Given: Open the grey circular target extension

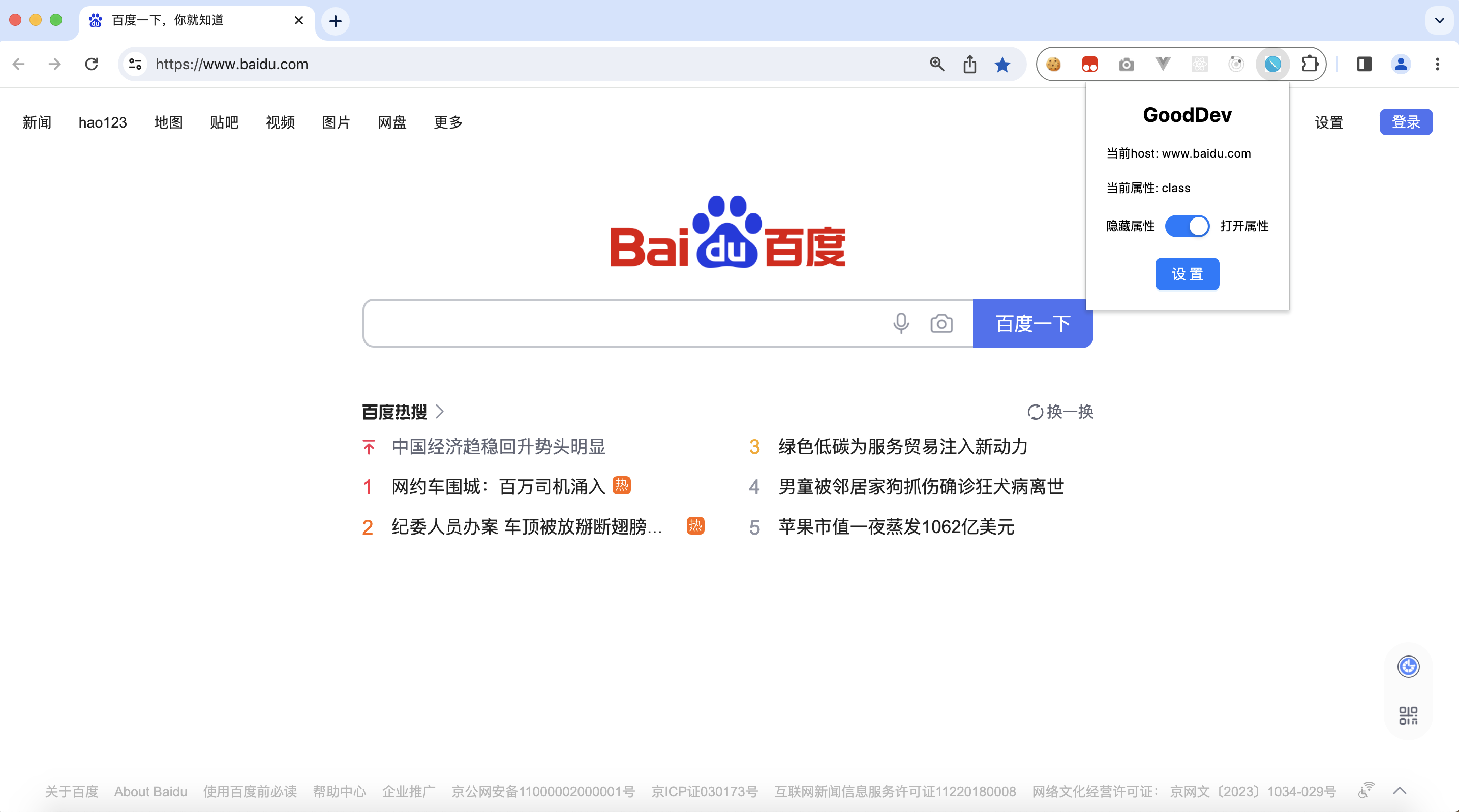Looking at the screenshot, I should click(x=1236, y=64).
